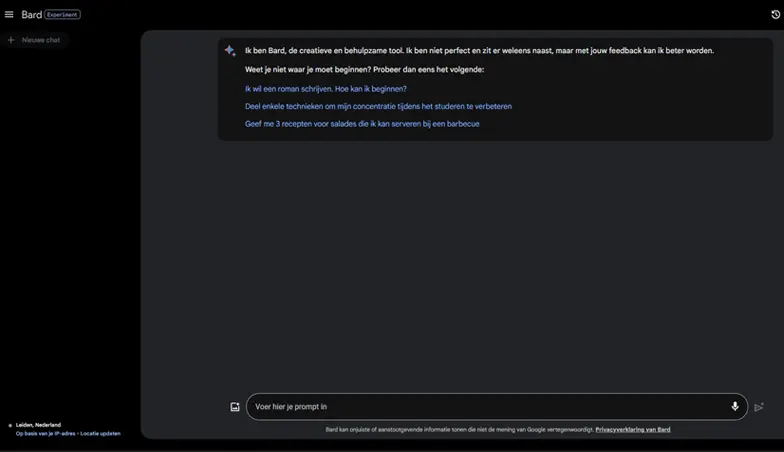
Task: Click the upload image icon
Action: click(x=235, y=407)
